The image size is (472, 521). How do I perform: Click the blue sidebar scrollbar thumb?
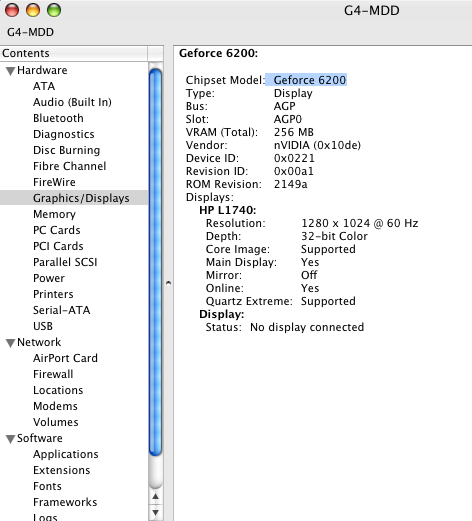tap(156, 262)
